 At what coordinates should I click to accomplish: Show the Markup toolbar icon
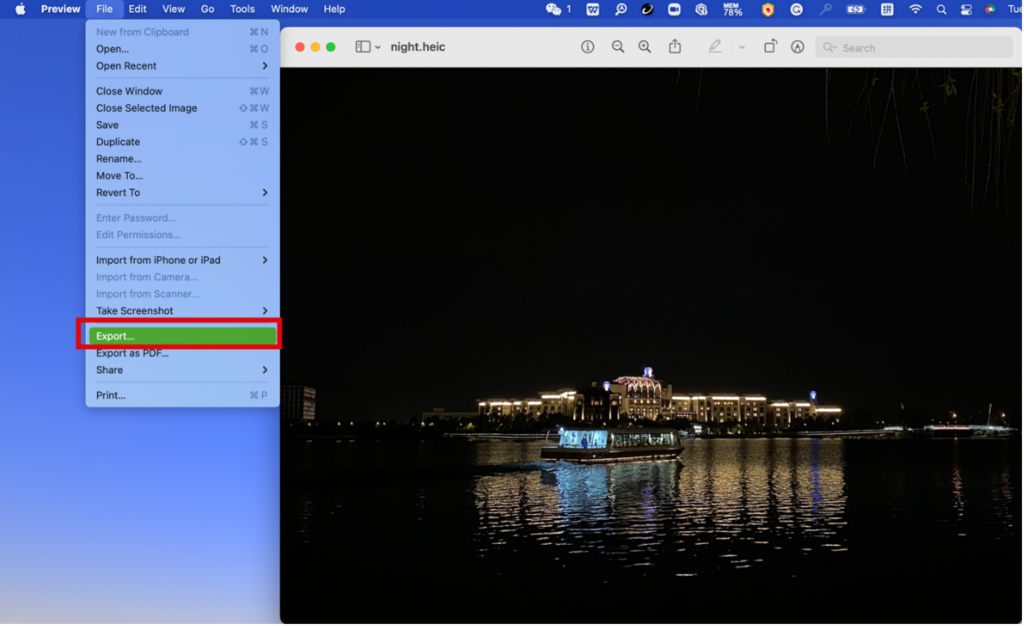click(x=797, y=47)
